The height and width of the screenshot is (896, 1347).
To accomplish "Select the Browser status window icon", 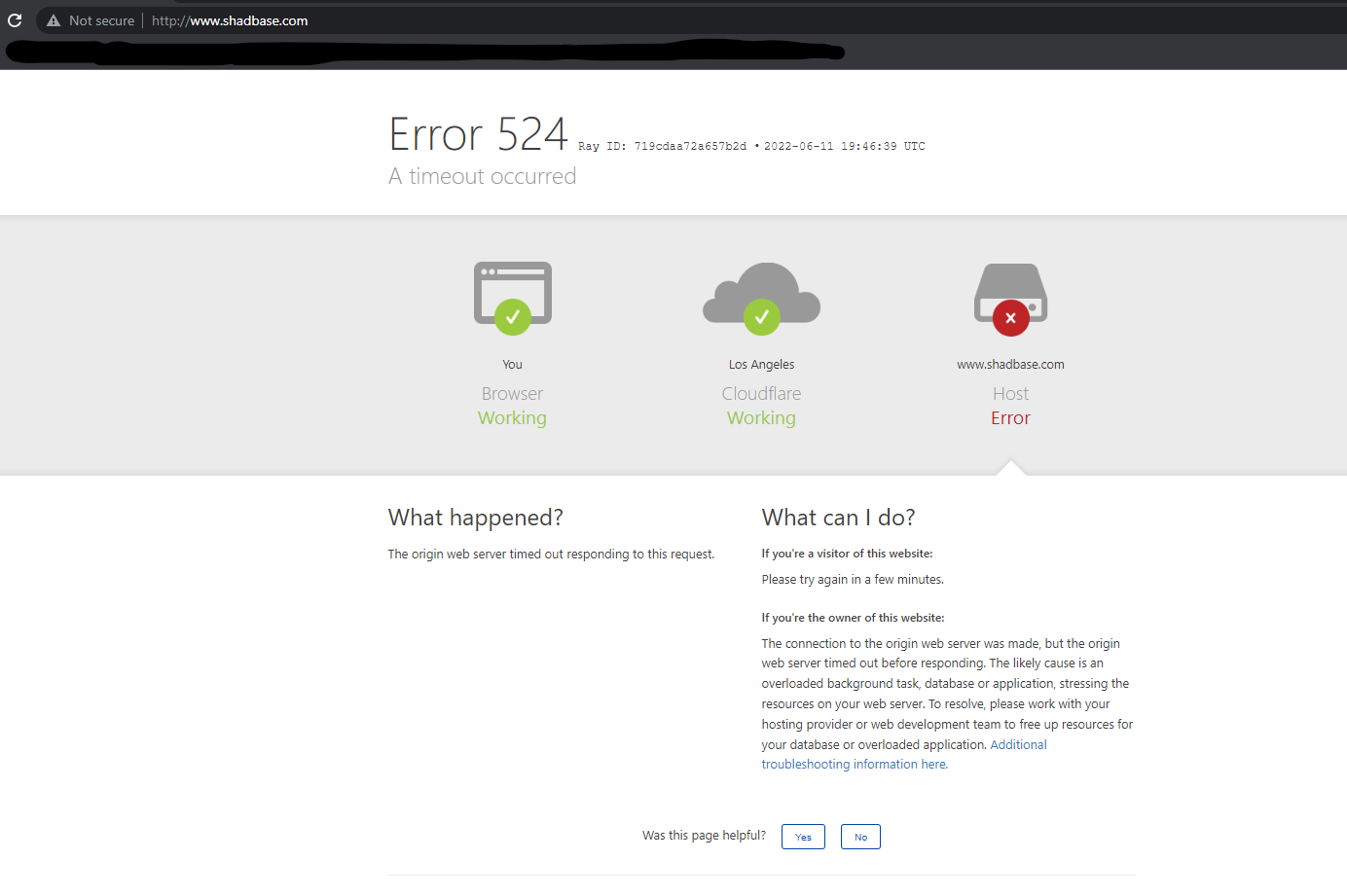I will [x=513, y=298].
